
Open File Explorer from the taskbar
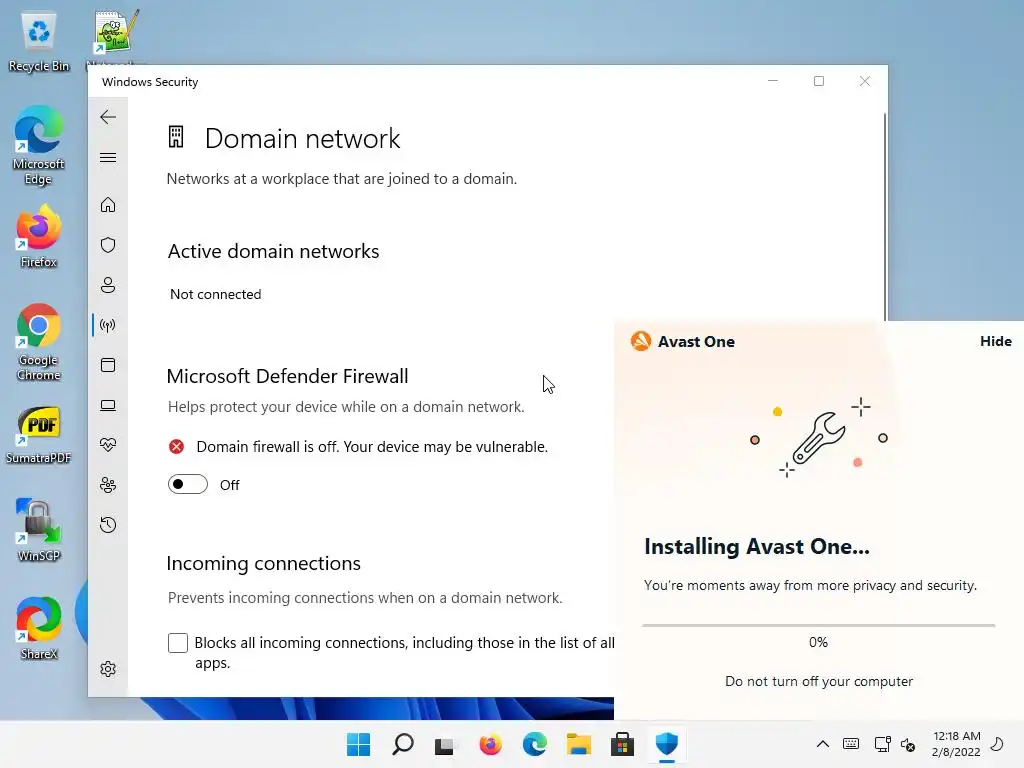point(579,744)
